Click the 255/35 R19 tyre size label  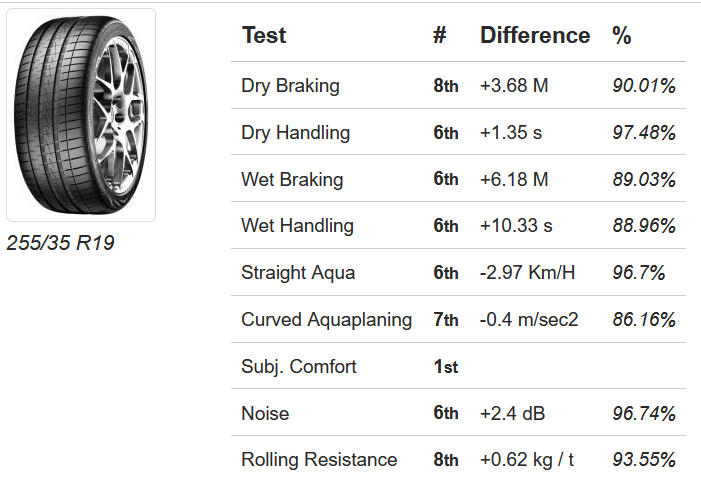coord(60,243)
